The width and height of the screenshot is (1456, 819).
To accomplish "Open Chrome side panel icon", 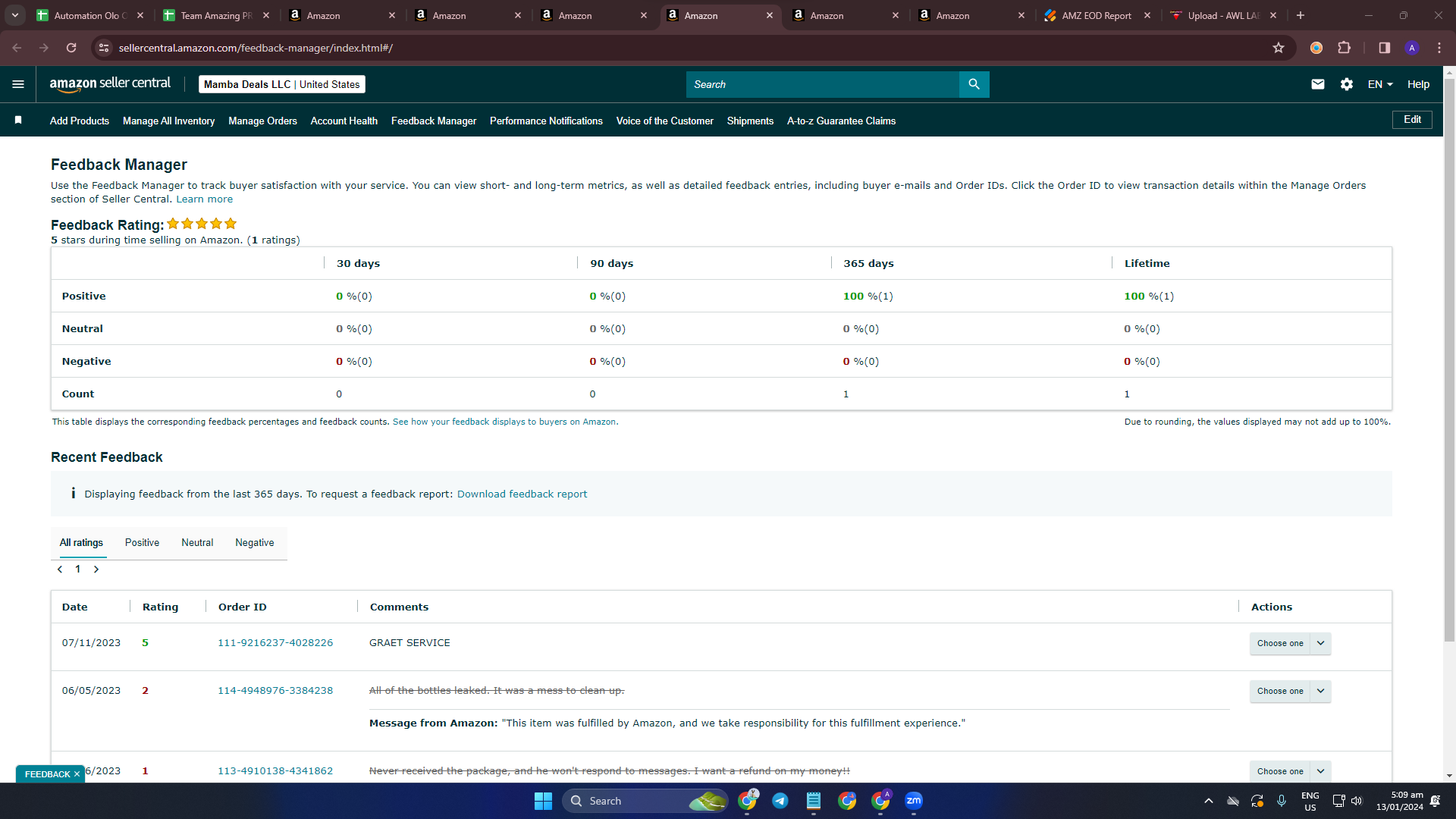I will coord(1384,48).
